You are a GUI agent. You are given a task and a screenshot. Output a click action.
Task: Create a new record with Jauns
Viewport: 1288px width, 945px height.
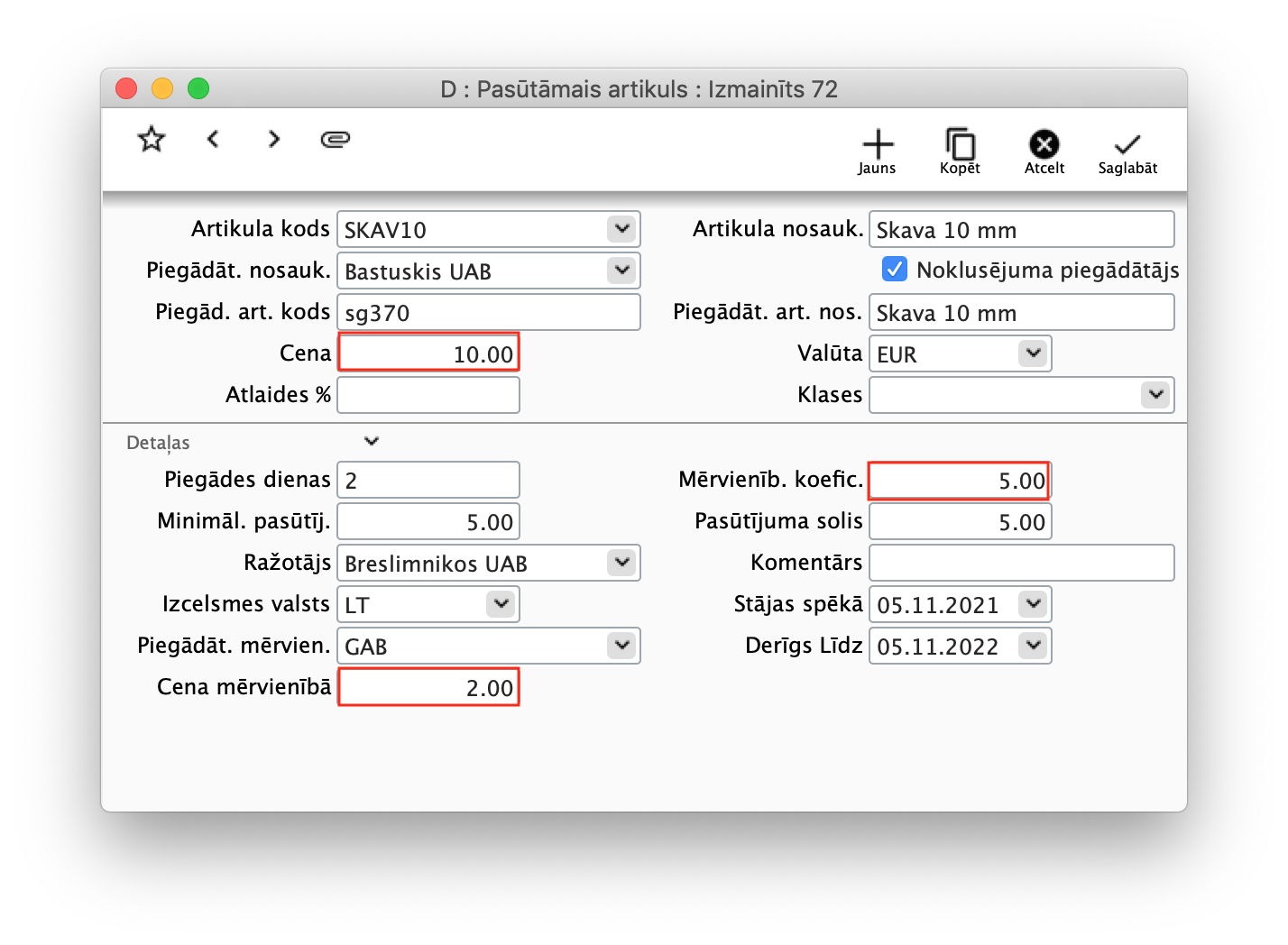coord(876,149)
